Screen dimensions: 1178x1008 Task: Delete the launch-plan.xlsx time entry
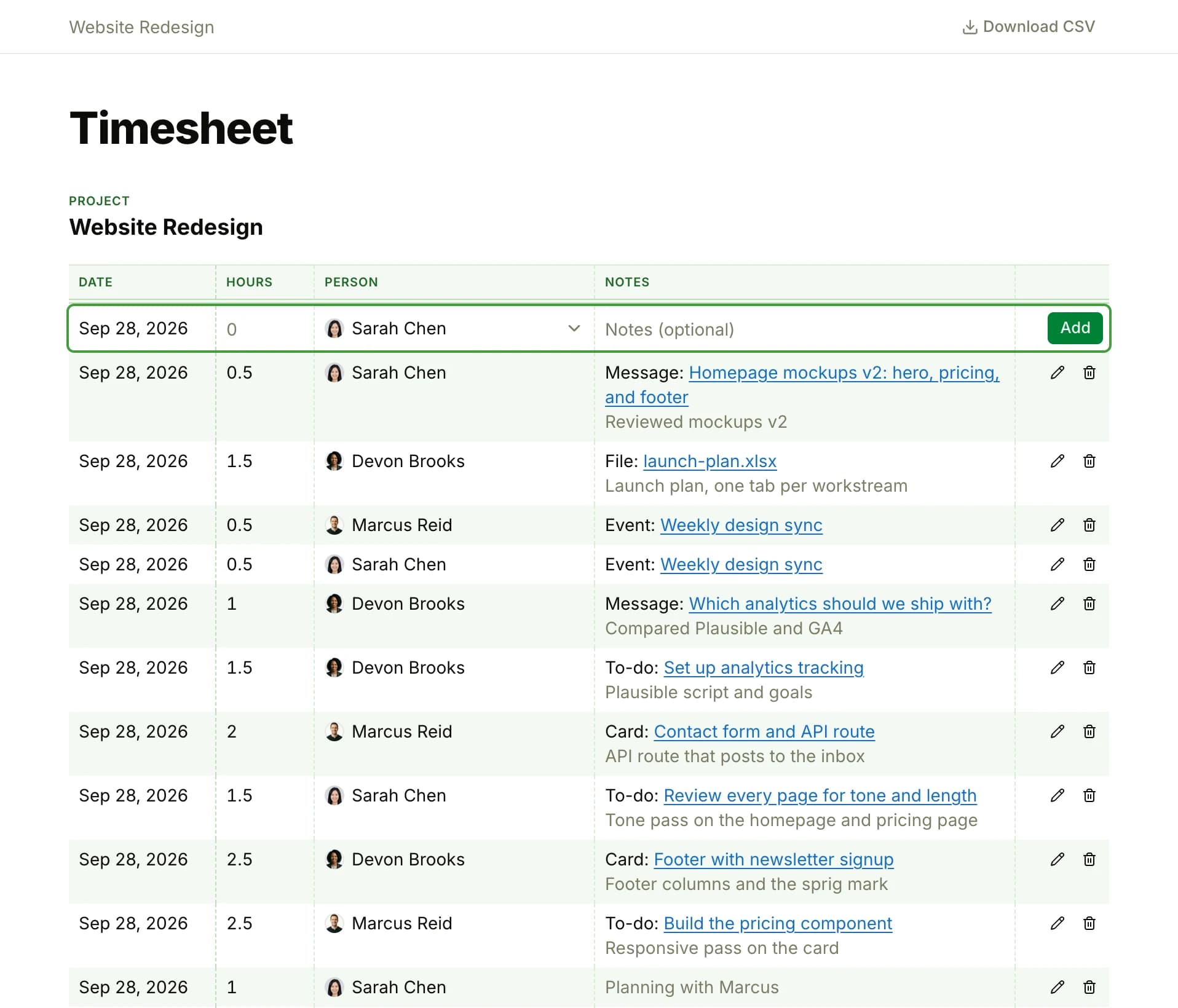(1089, 461)
